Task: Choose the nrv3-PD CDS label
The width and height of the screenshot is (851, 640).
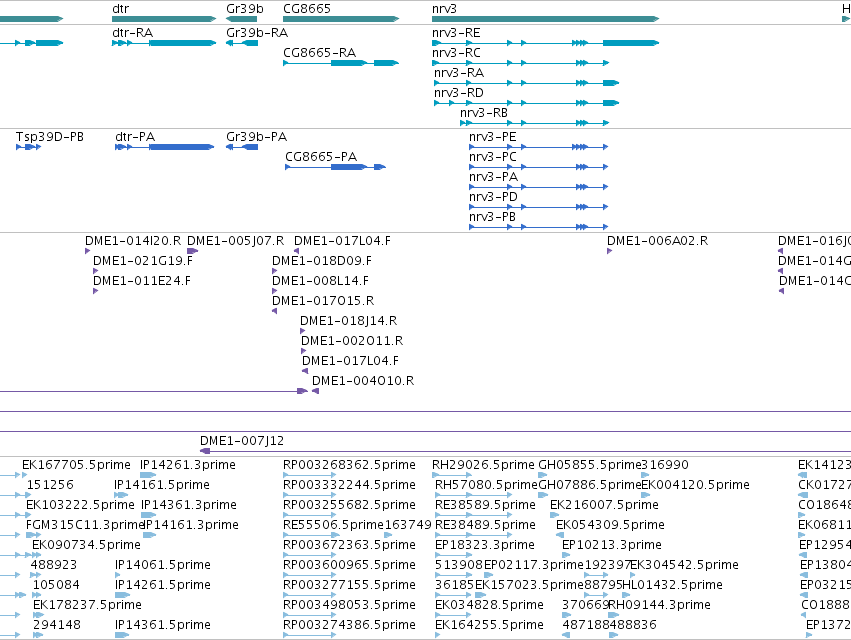Action: click(493, 197)
